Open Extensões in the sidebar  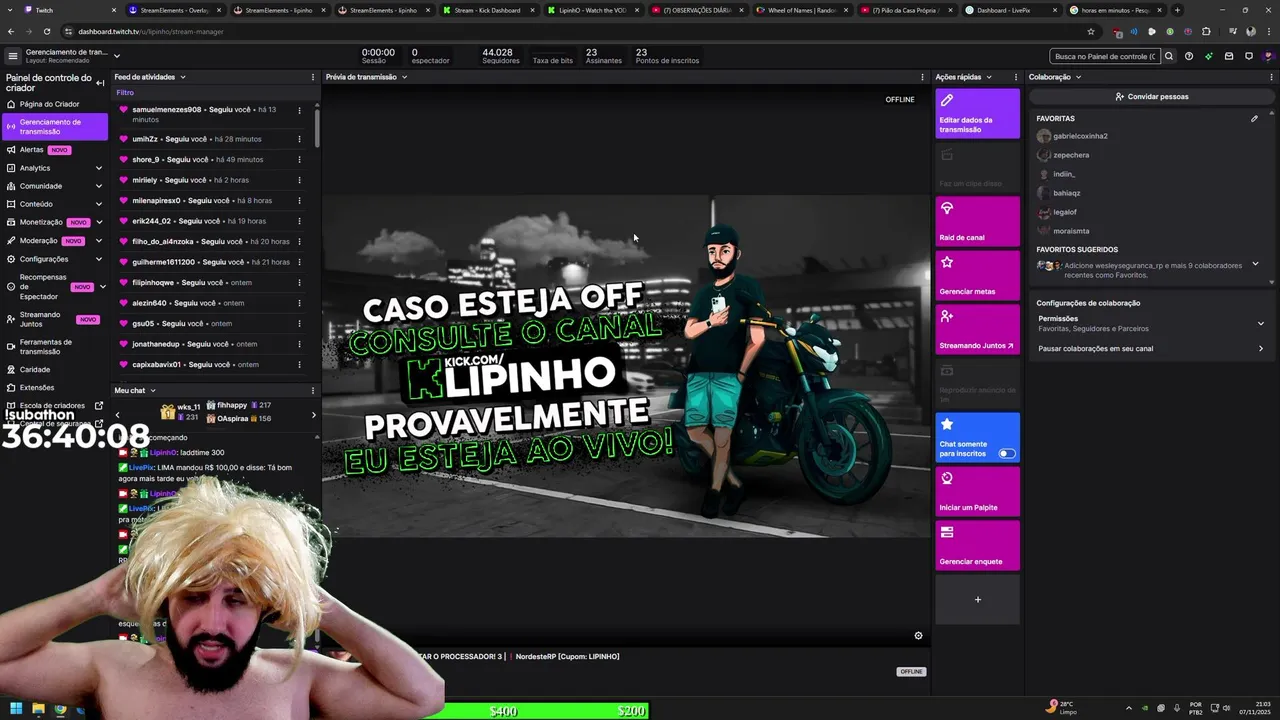55,387
